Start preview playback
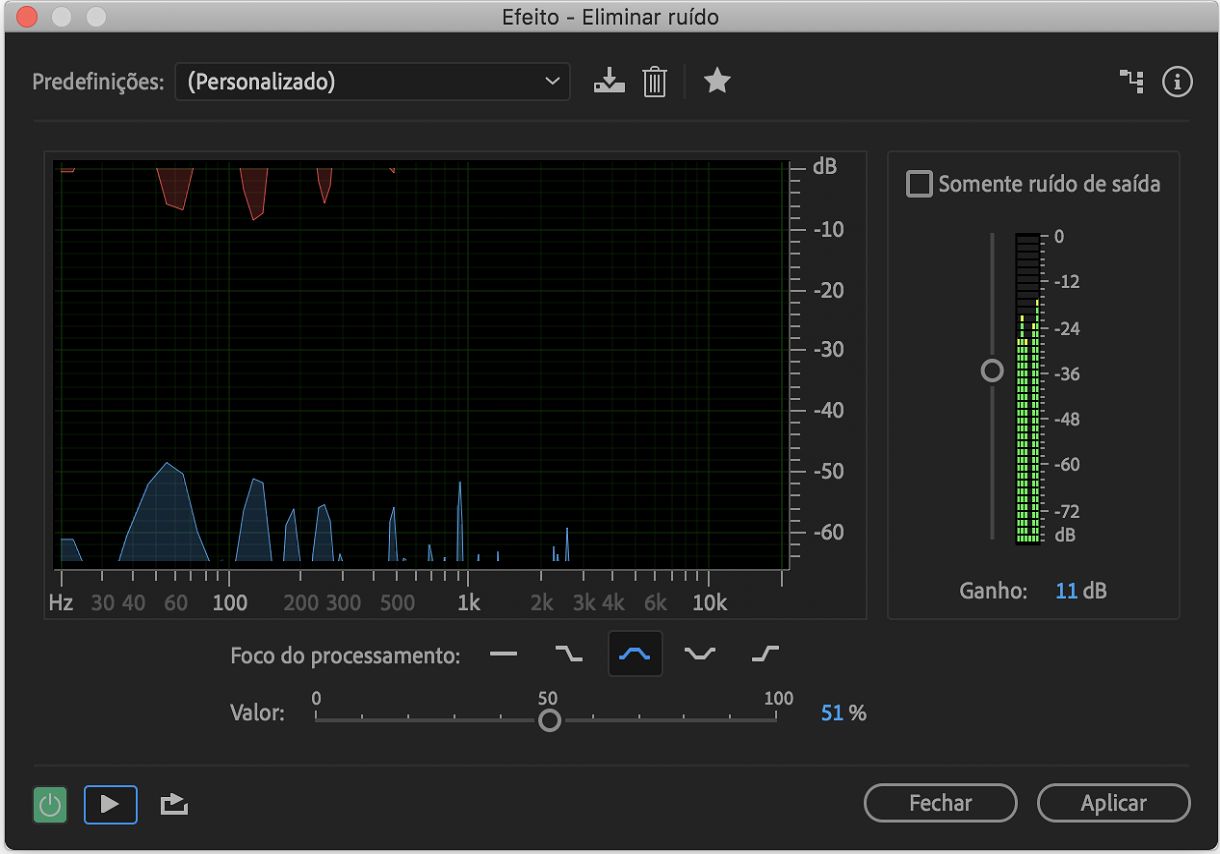 (x=110, y=804)
